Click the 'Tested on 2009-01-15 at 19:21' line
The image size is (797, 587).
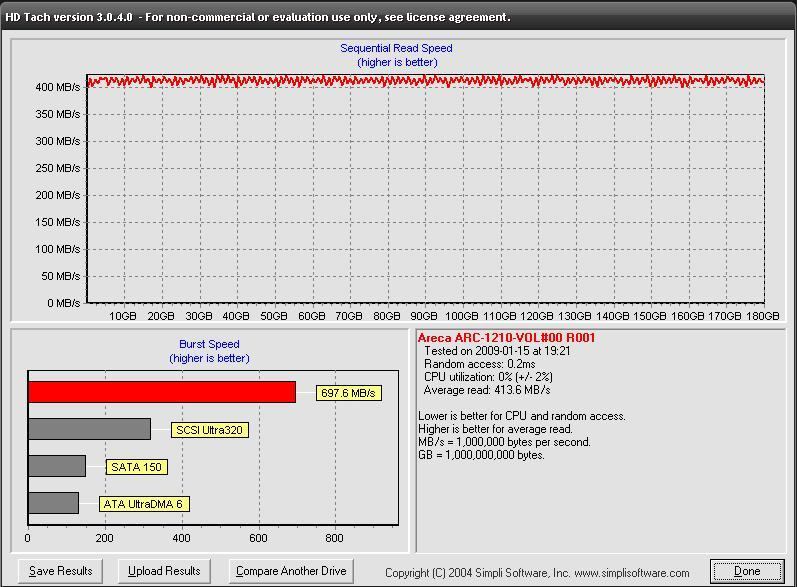pyautogui.click(x=497, y=351)
